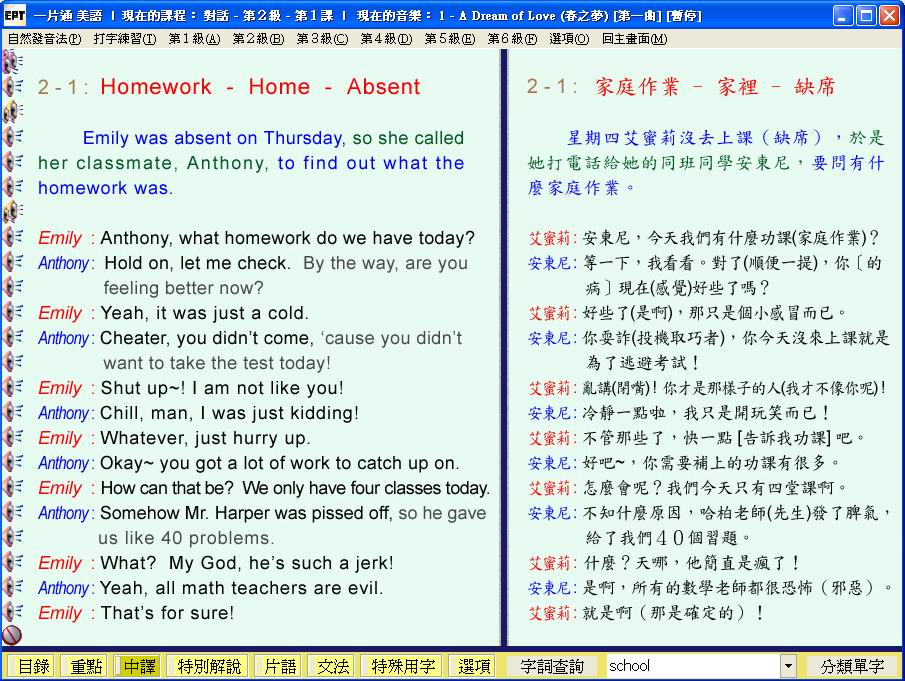
Task: Open the 打字練習 typing practice menu
Action: 124,39
